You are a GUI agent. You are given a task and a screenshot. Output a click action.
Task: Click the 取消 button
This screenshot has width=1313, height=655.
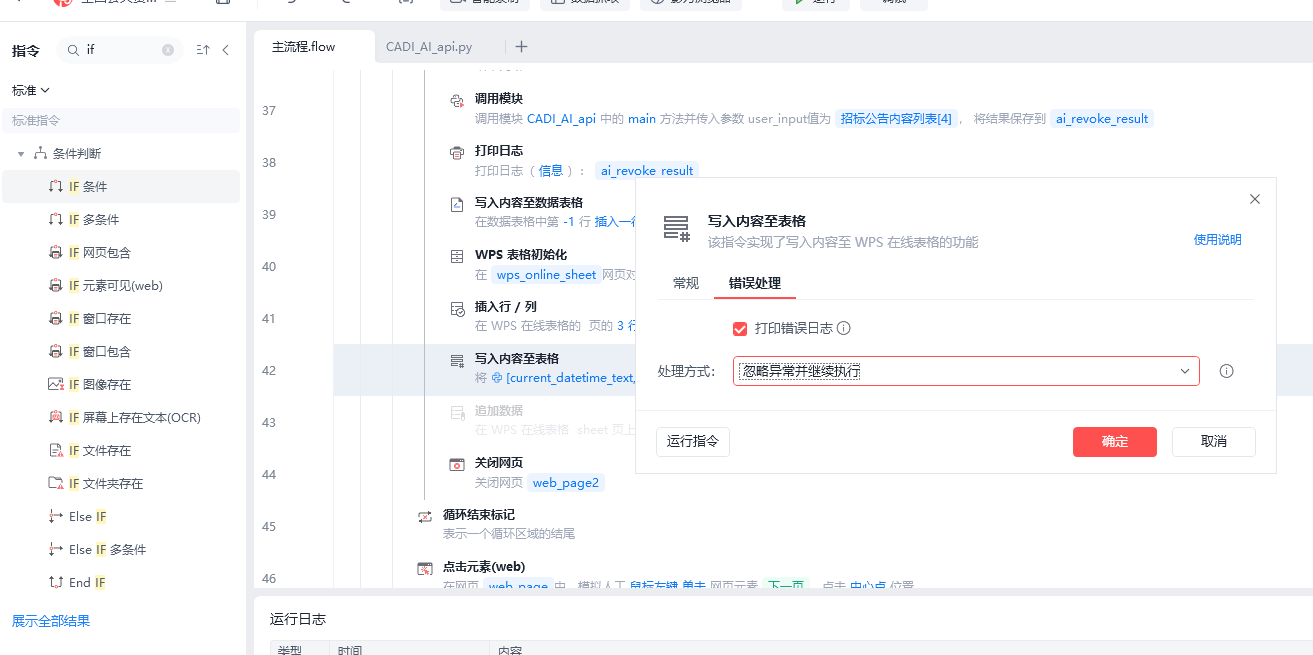[1214, 442]
